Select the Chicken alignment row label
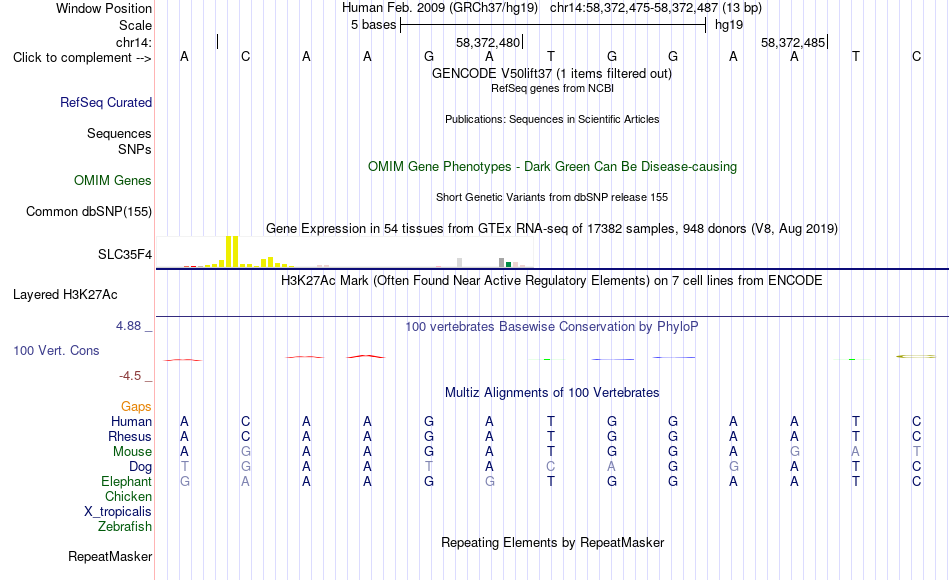 (128, 496)
